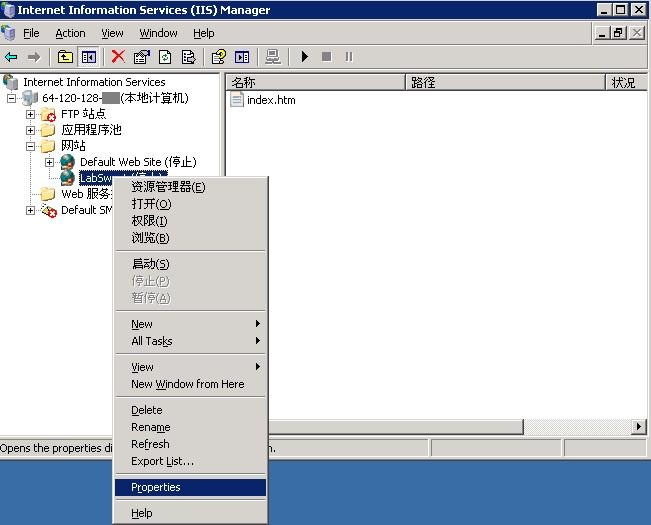Screen dimensions: 651x525
Task: Click the horizontal scrollbar thumb
Action: 396,427
